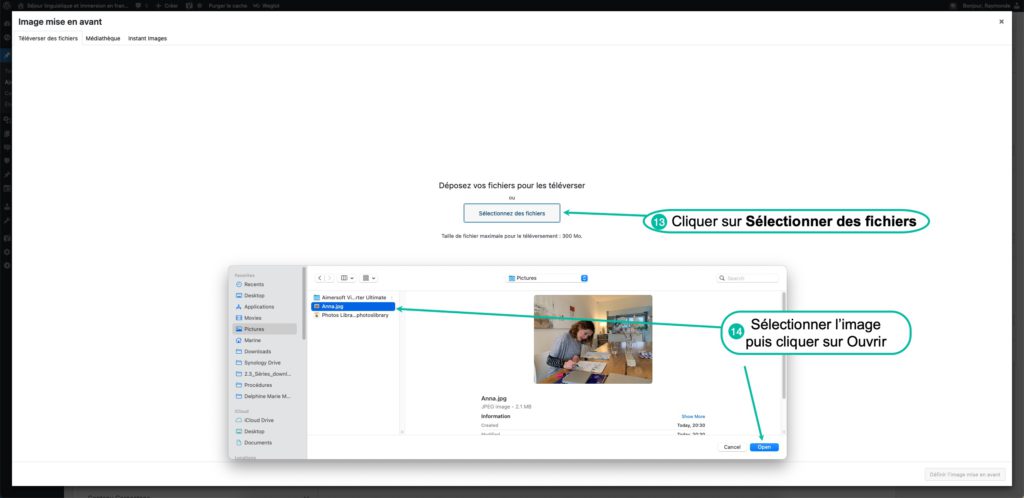Select the Téléverser des fichiers tab

click(48, 38)
